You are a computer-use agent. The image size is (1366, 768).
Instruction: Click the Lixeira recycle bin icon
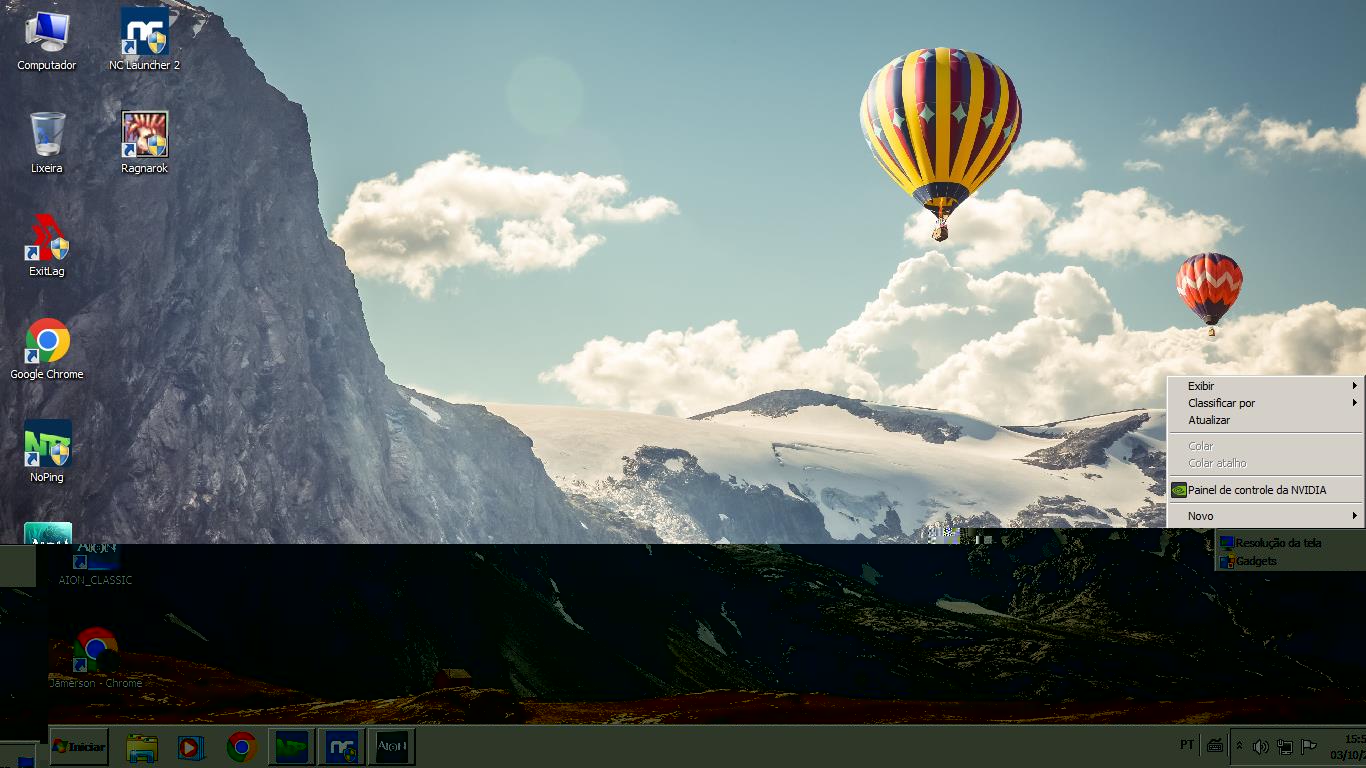click(46, 142)
